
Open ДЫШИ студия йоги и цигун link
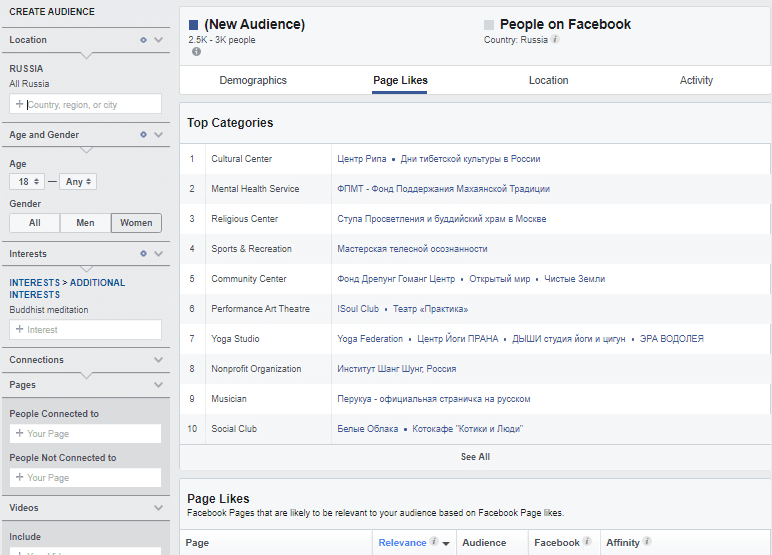pyautogui.click(x=569, y=339)
